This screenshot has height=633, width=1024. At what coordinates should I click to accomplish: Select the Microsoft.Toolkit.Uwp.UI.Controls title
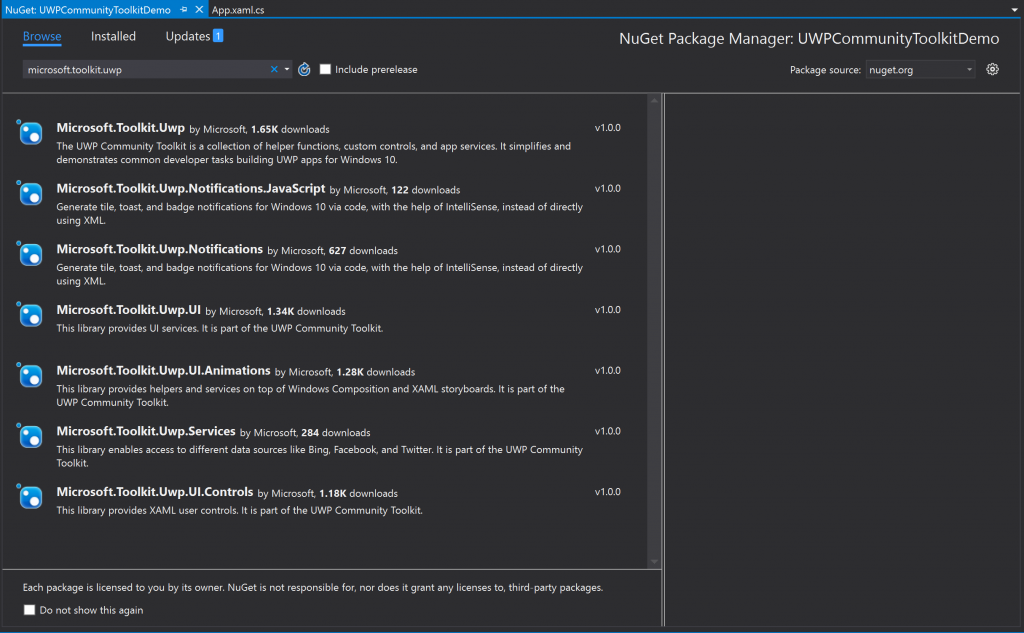tap(155, 493)
